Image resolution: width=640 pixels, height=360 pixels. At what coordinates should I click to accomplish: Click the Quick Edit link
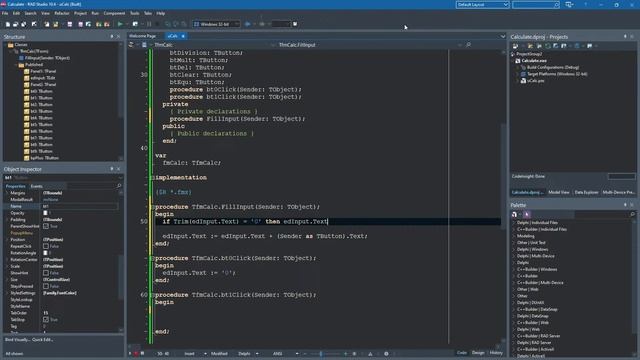[x=42, y=340]
